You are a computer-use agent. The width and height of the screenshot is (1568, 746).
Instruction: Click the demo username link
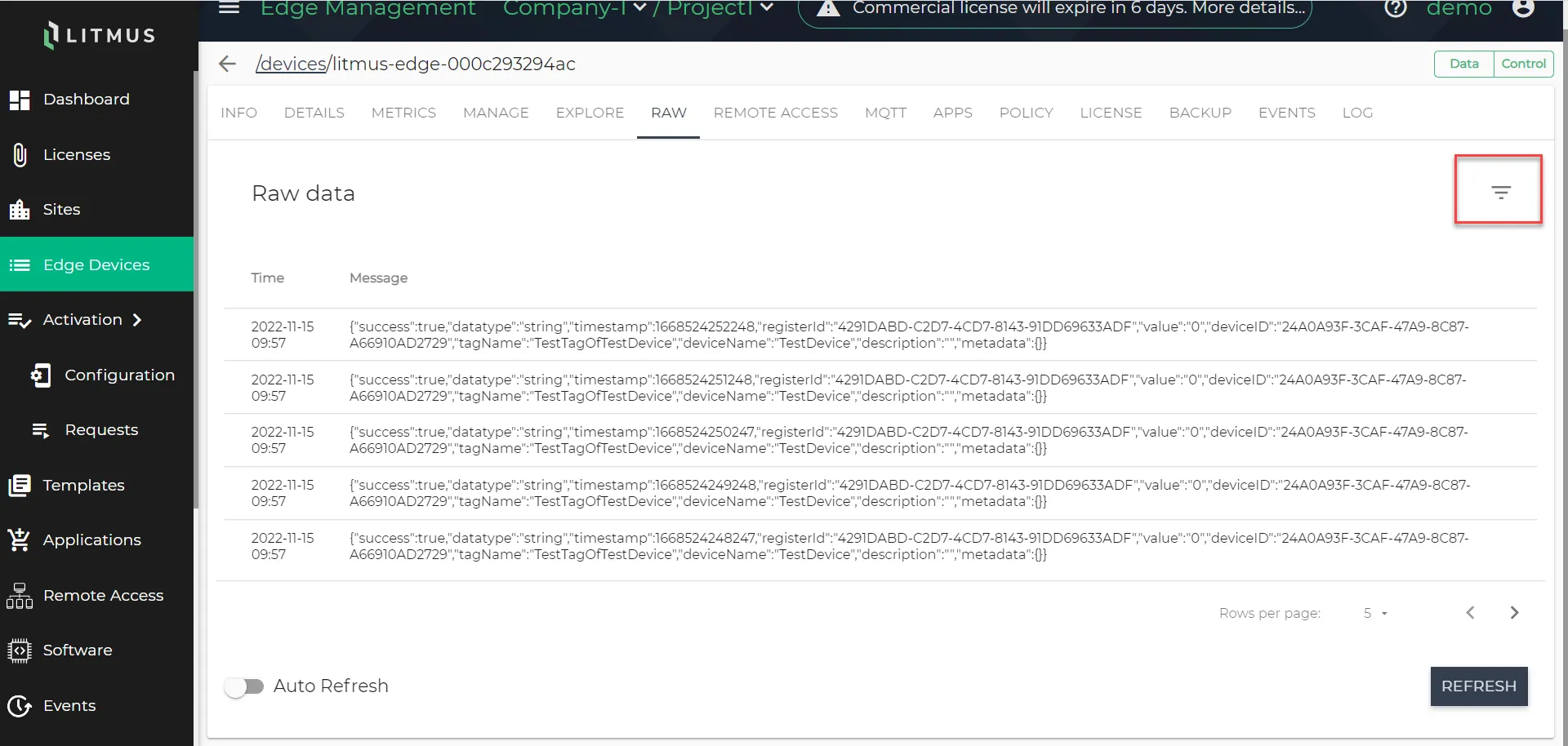[1459, 8]
